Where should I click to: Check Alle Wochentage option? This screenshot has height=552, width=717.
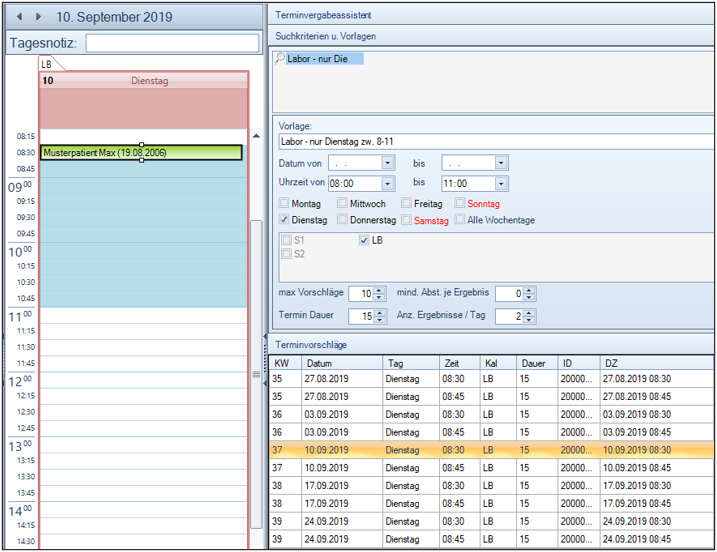[460, 219]
